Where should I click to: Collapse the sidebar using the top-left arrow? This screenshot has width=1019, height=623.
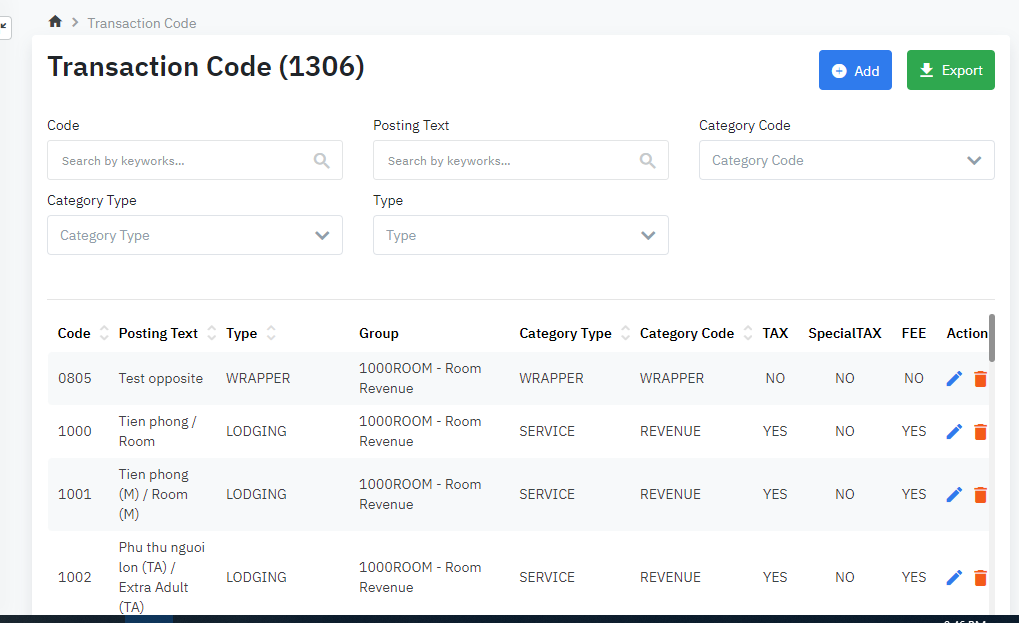(x=5, y=27)
